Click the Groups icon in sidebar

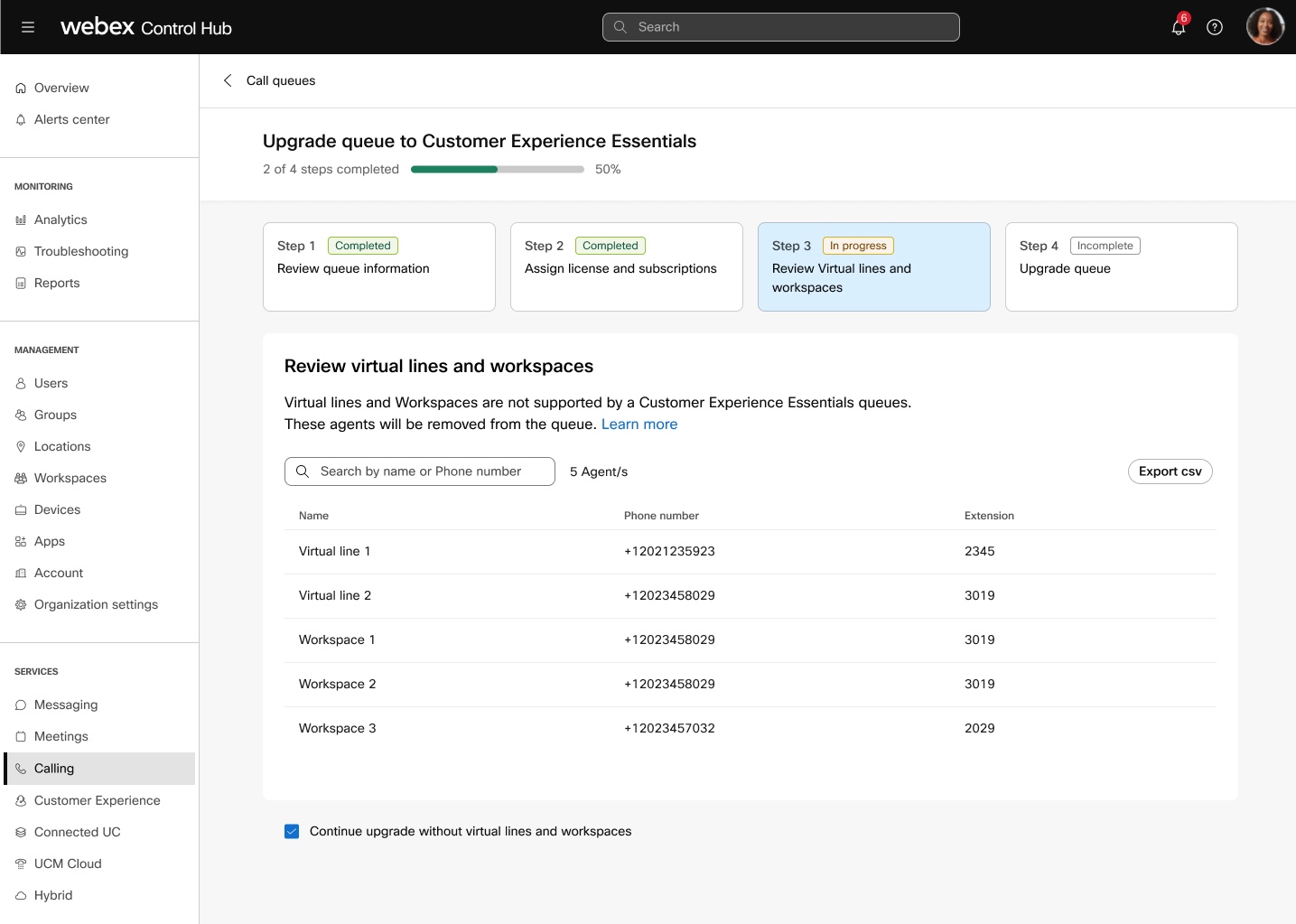21,415
